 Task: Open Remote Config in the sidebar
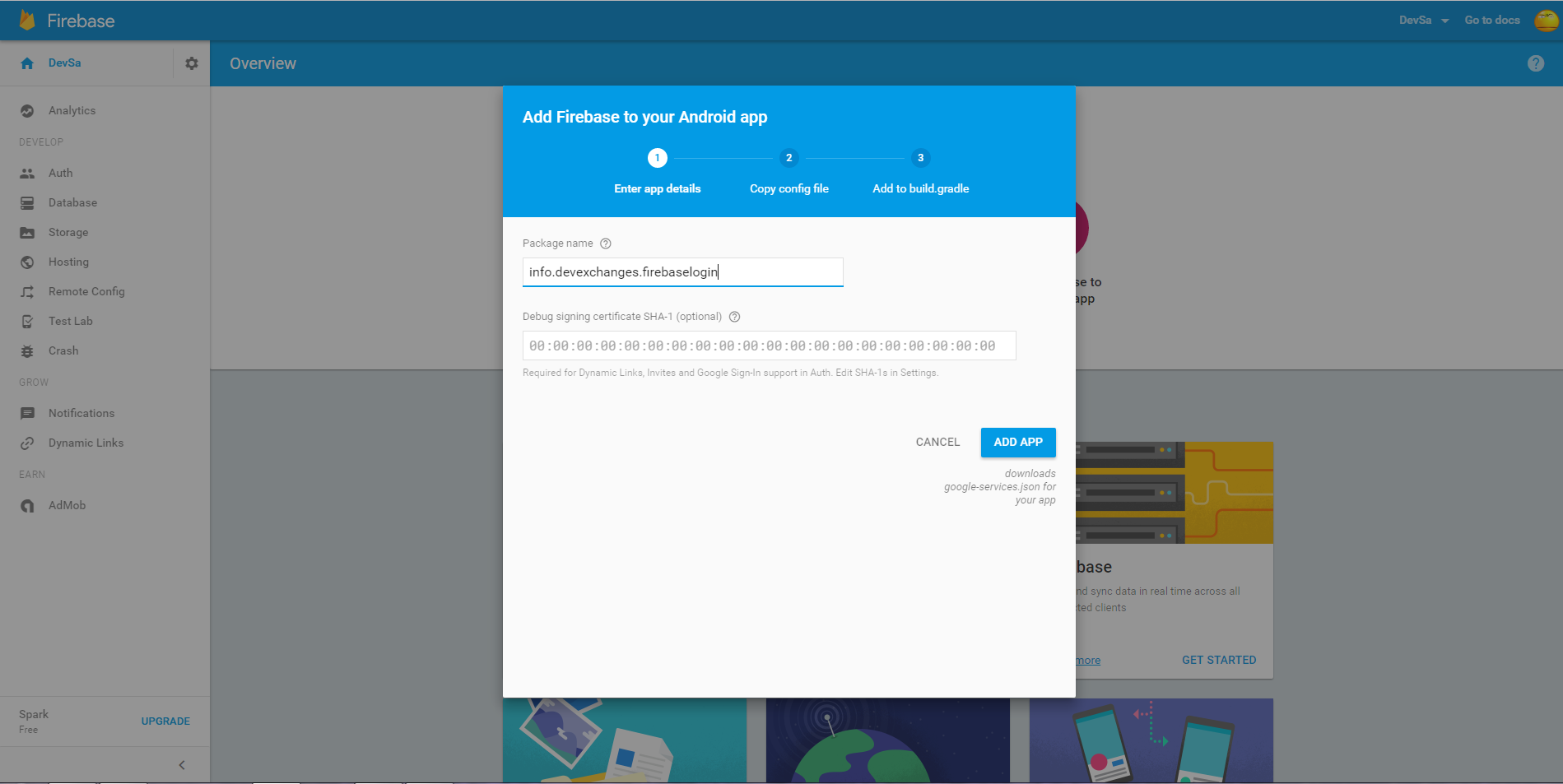(86, 292)
